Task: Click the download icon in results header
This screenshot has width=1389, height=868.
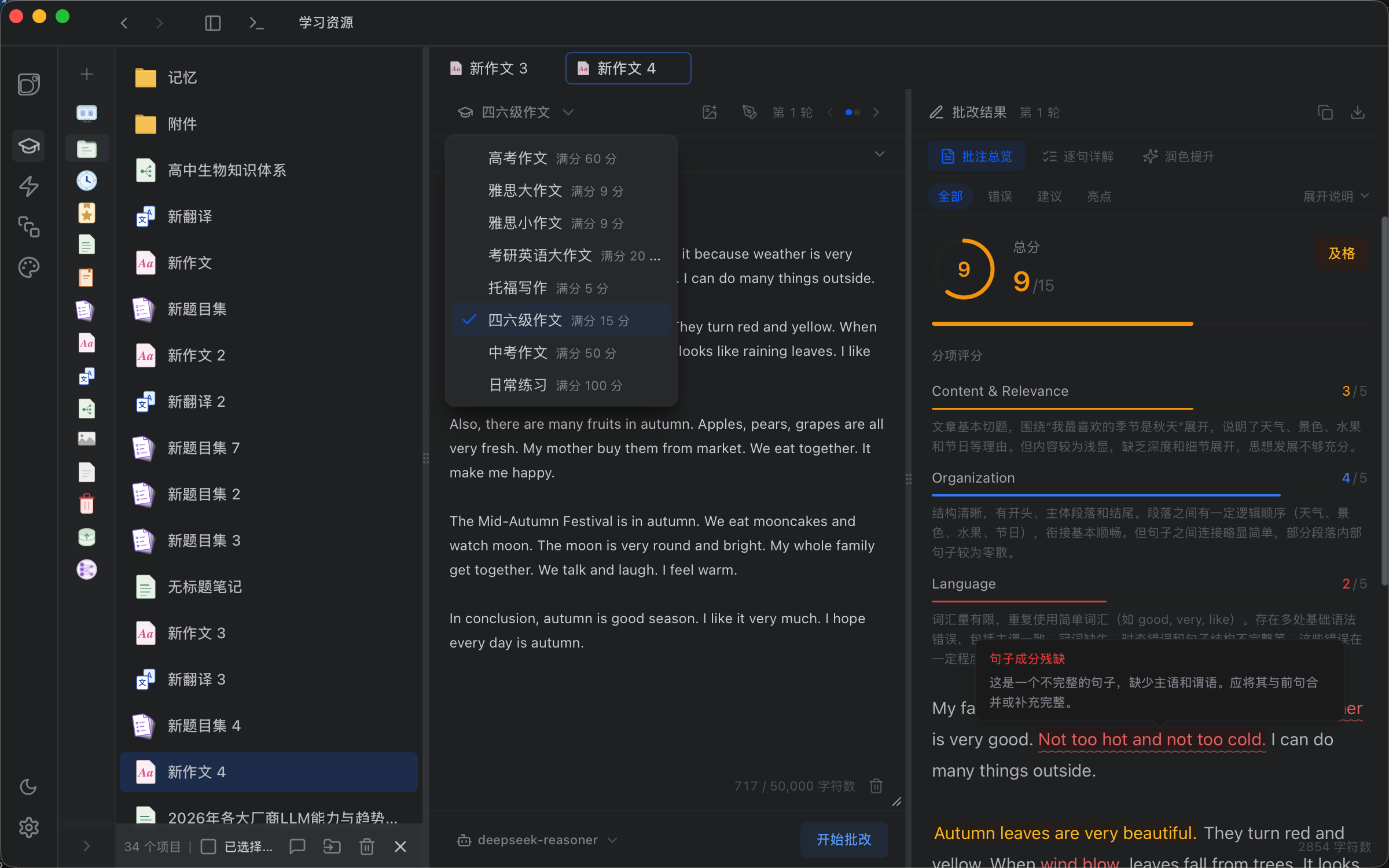Action: coord(1357,112)
